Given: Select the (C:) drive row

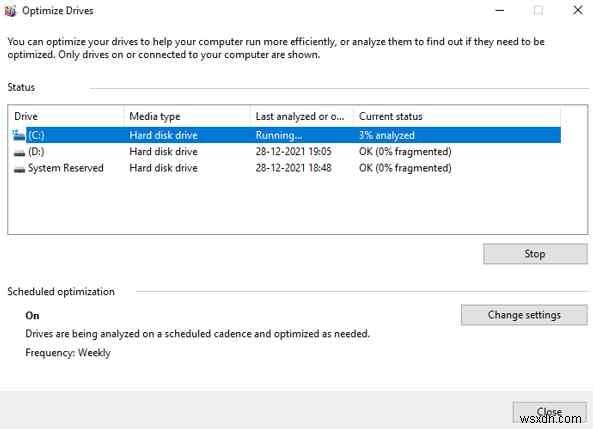Looking at the screenshot, I should 286,135.
